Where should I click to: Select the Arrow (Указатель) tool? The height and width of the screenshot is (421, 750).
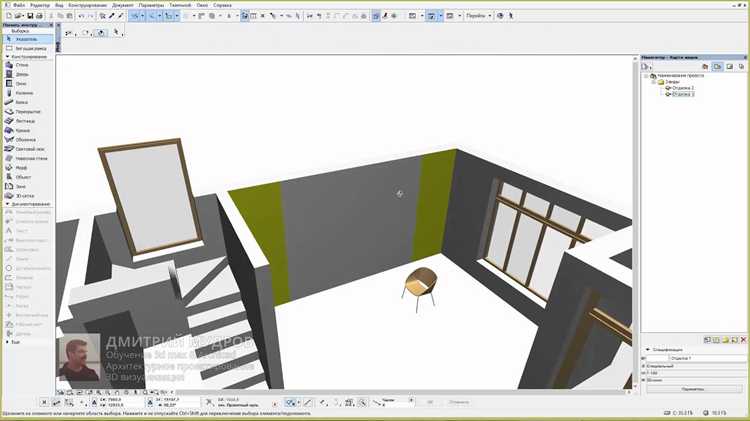tap(28, 39)
